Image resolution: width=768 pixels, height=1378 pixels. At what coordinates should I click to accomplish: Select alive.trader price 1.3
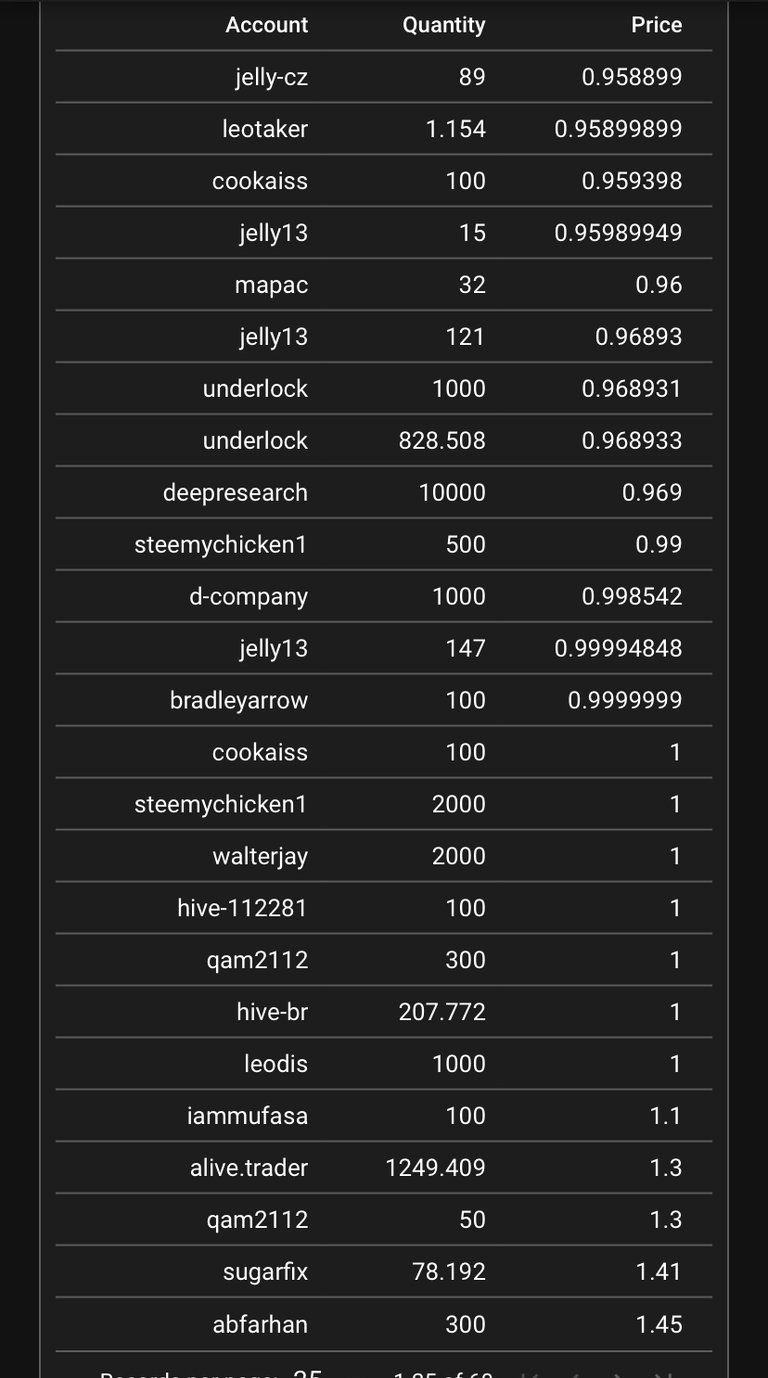[666, 1168]
